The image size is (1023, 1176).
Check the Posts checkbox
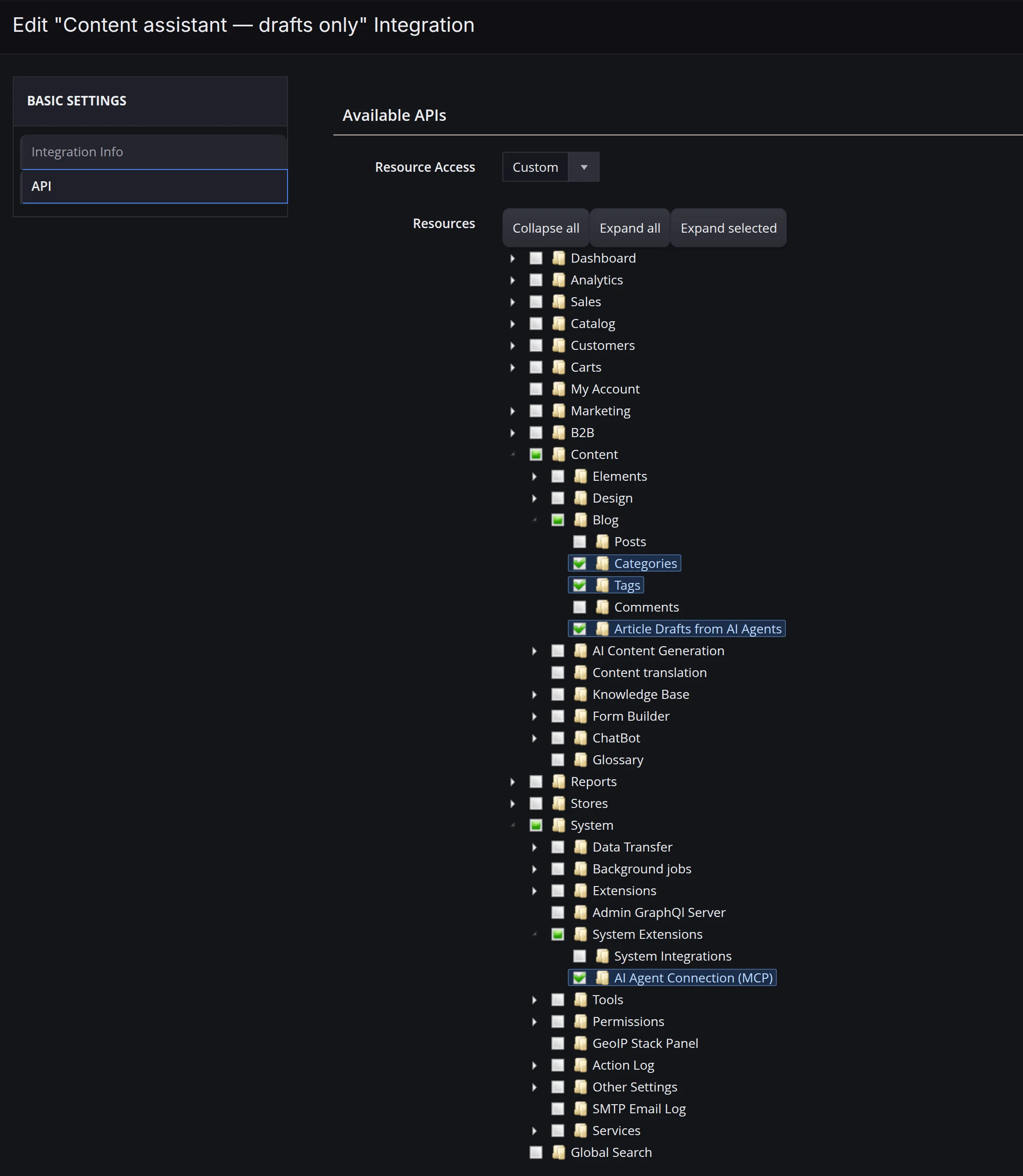coord(580,542)
